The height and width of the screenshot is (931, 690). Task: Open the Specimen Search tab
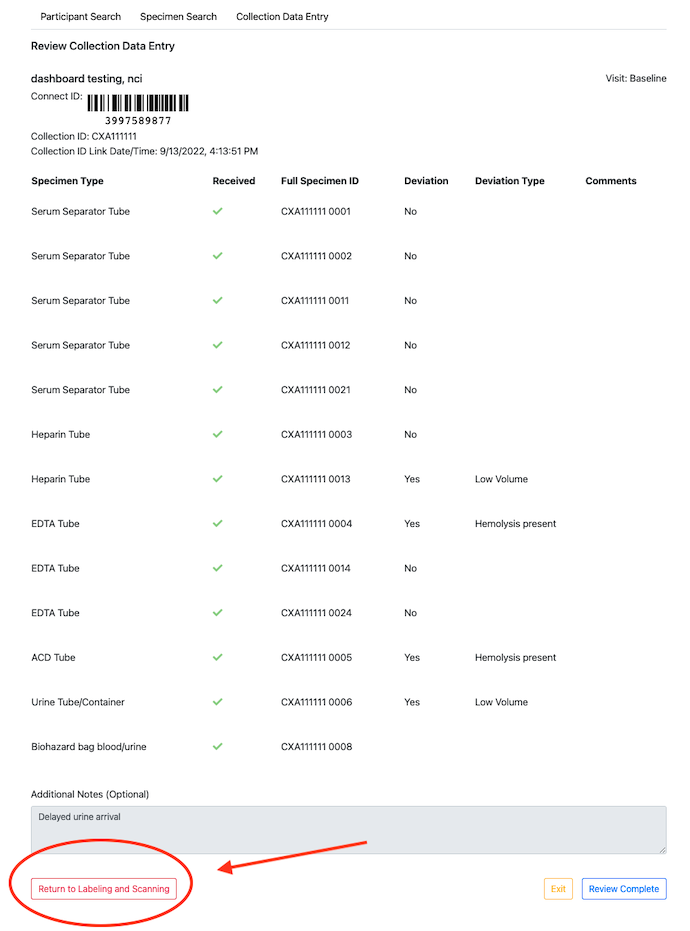pyautogui.click(x=178, y=16)
